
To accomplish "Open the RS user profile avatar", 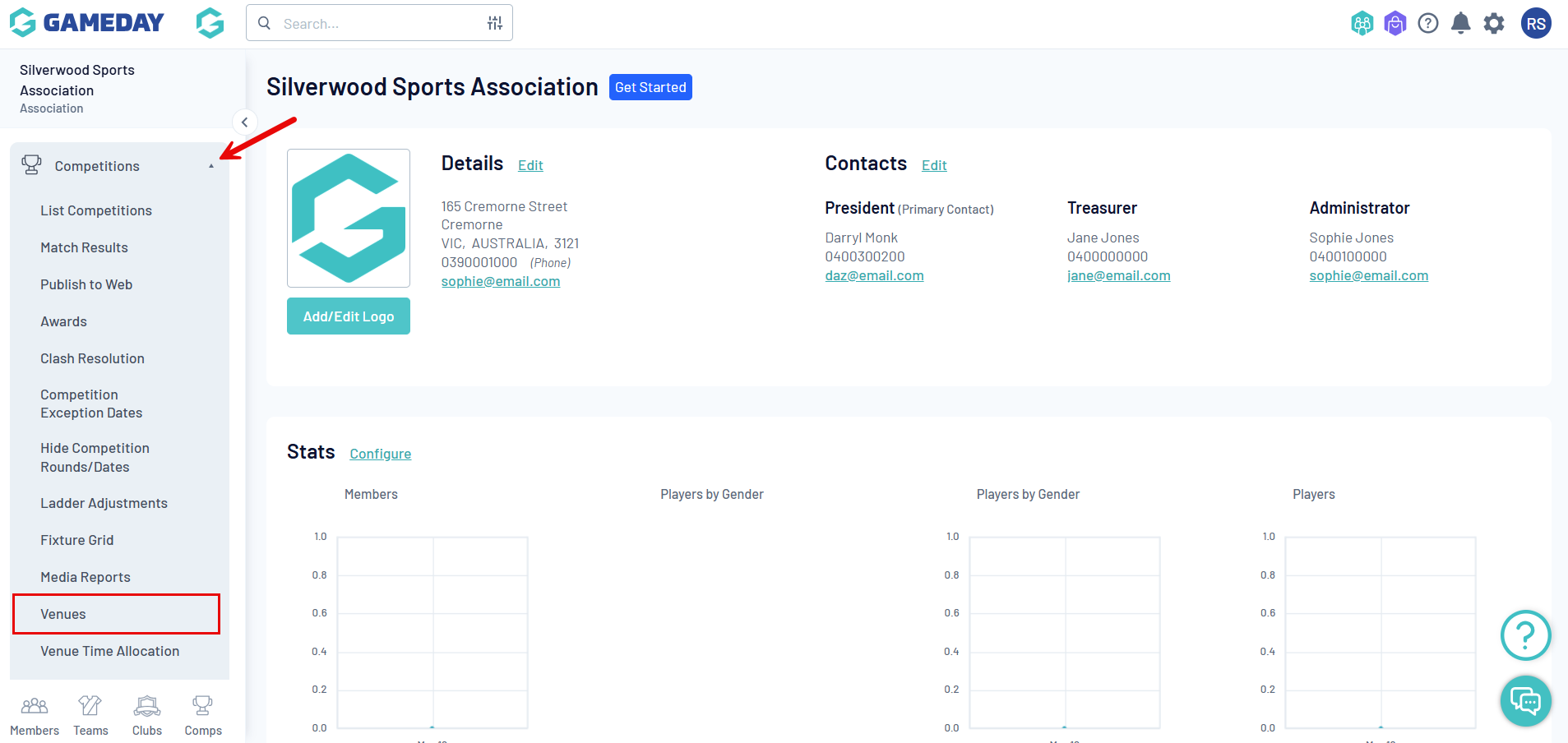I will (x=1536, y=23).
